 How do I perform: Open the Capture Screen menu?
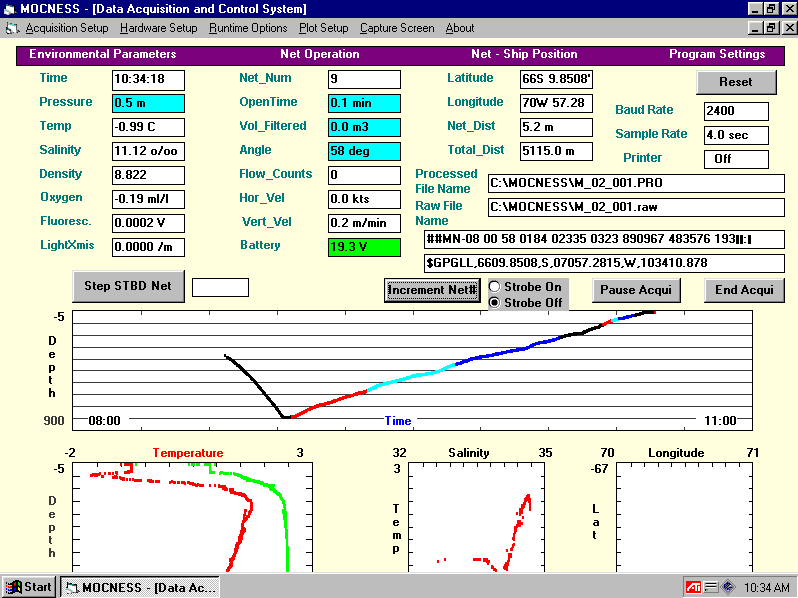click(x=397, y=28)
